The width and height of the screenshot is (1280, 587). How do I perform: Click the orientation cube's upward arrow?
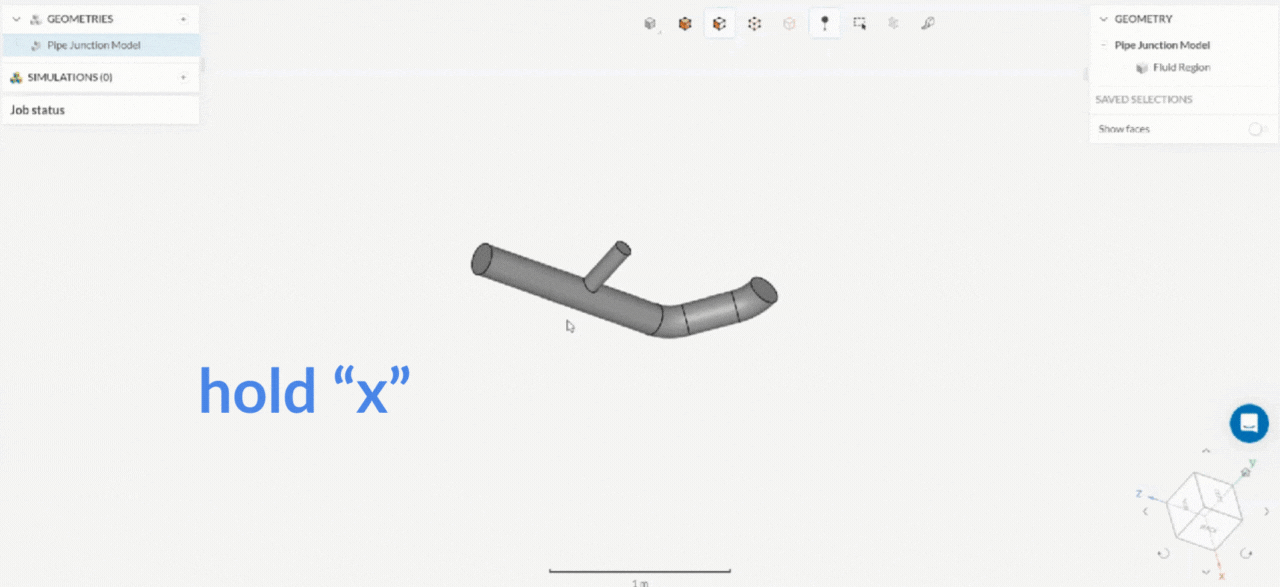point(1204,451)
